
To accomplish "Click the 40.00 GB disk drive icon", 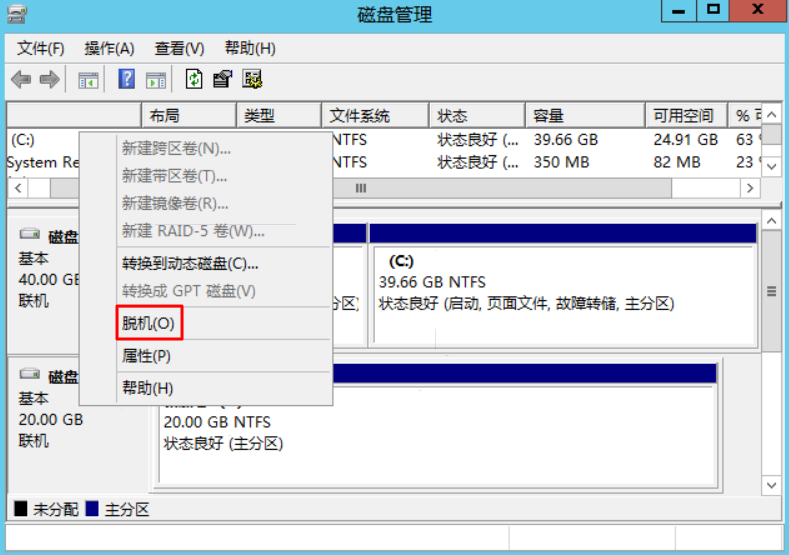I will click(30, 234).
